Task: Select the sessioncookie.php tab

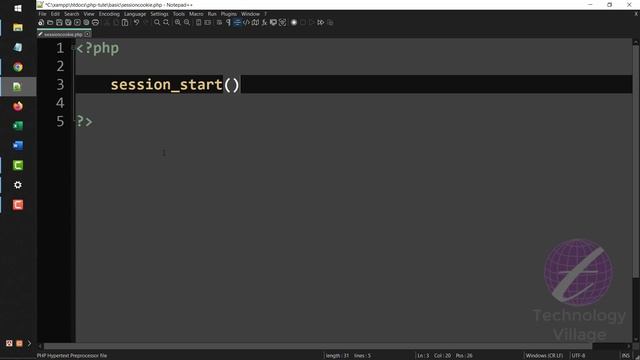Action: [62, 35]
